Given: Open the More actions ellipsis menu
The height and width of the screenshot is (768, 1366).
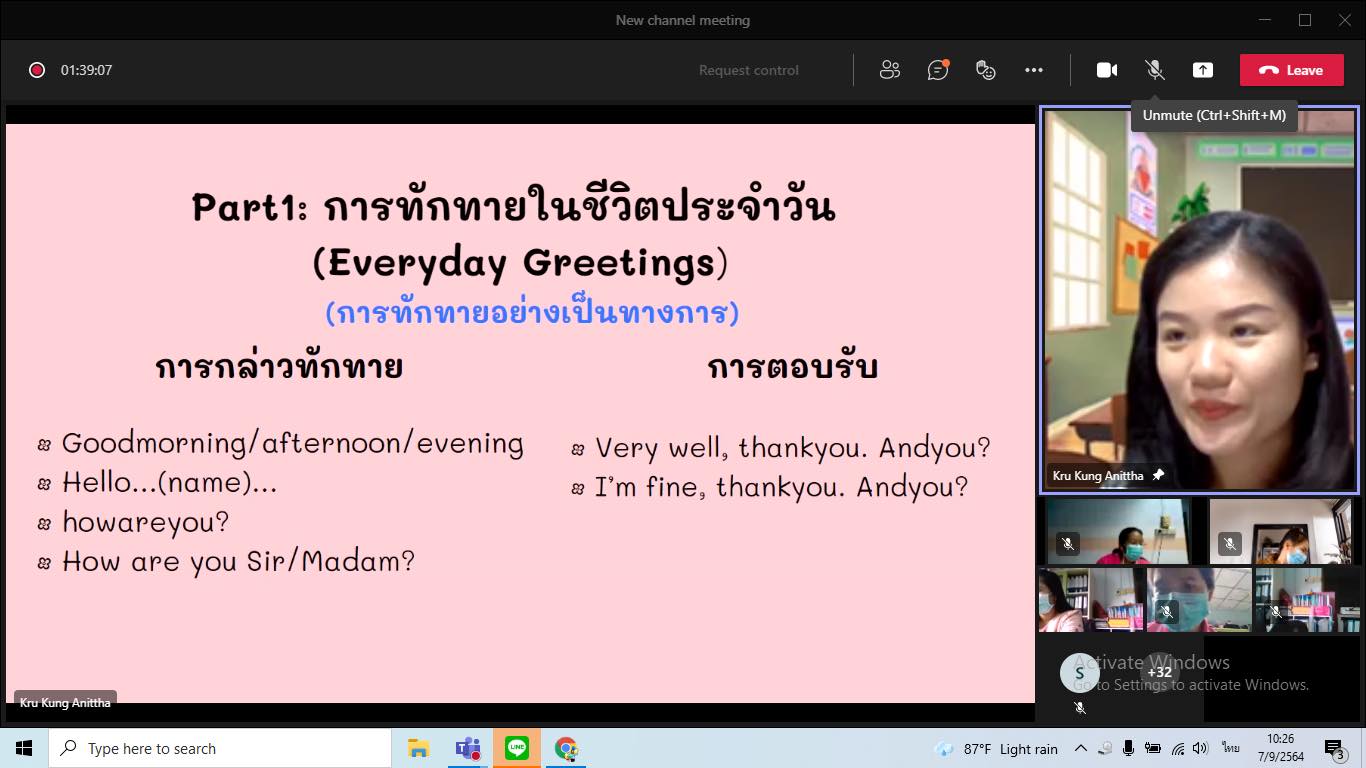Looking at the screenshot, I should [x=1034, y=70].
